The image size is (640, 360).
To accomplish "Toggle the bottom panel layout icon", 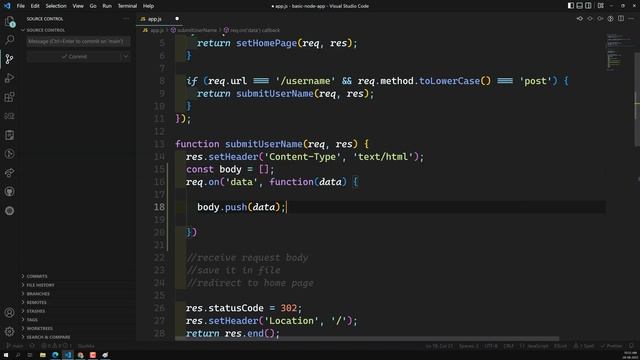I will (580, 6).
